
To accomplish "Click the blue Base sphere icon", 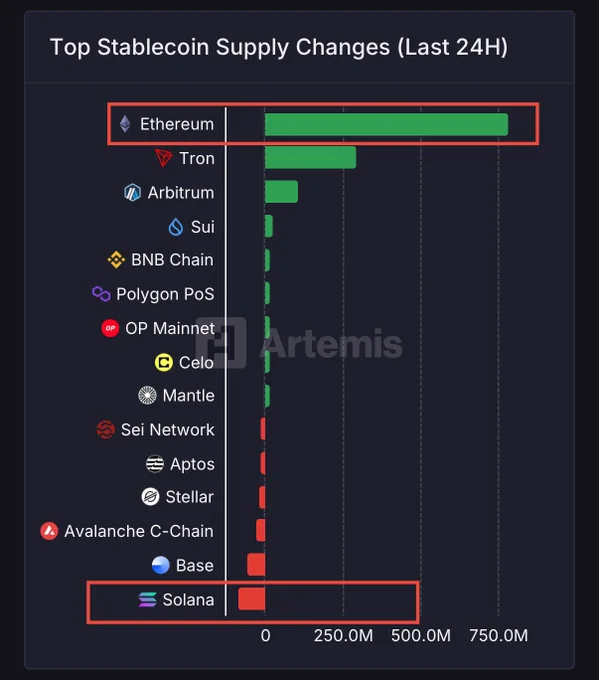I will point(160,565).
